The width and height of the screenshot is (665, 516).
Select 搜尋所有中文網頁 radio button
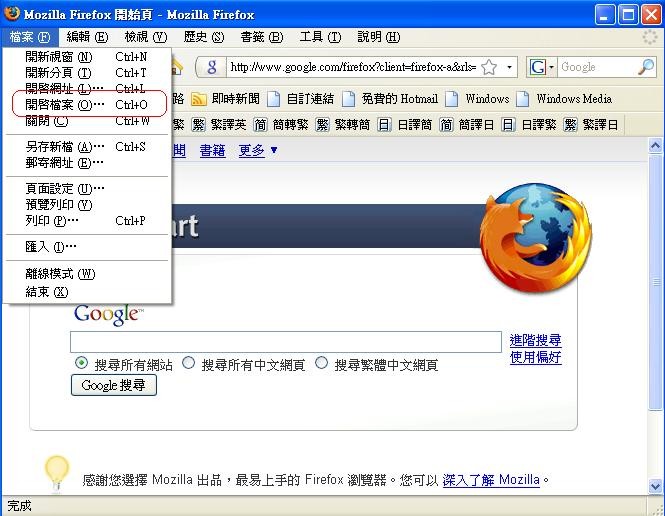tap(188, 363)
